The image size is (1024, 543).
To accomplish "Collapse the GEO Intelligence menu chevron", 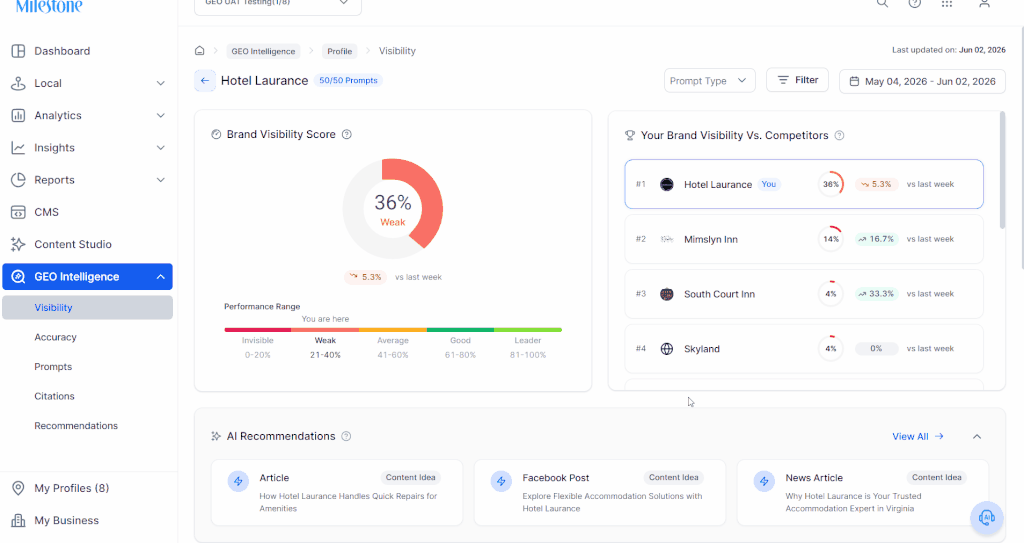I will [x=161, y=277].
